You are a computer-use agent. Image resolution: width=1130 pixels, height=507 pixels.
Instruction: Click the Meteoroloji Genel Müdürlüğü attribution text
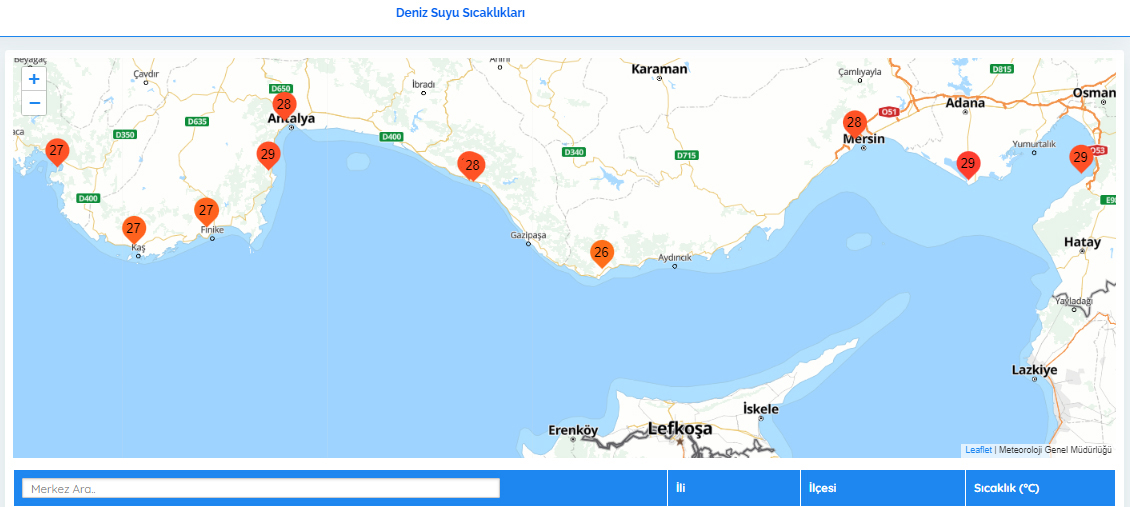[1055, 450]
